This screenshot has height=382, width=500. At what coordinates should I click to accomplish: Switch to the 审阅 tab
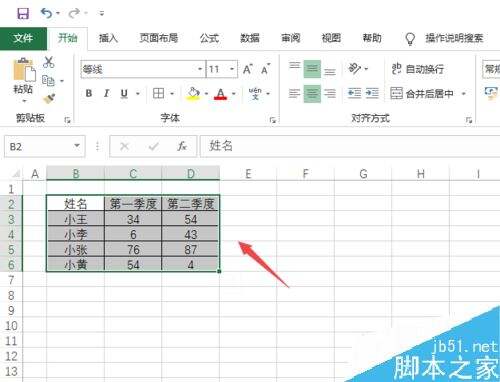coord(290,38)
